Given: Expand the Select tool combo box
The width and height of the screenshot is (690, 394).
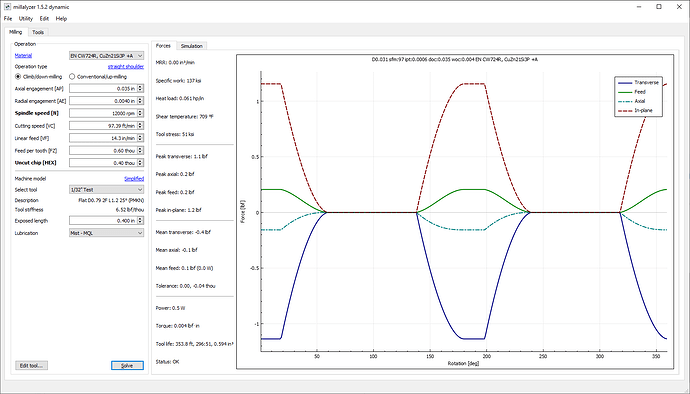Looking at the screenshot, I should (106, 190).
